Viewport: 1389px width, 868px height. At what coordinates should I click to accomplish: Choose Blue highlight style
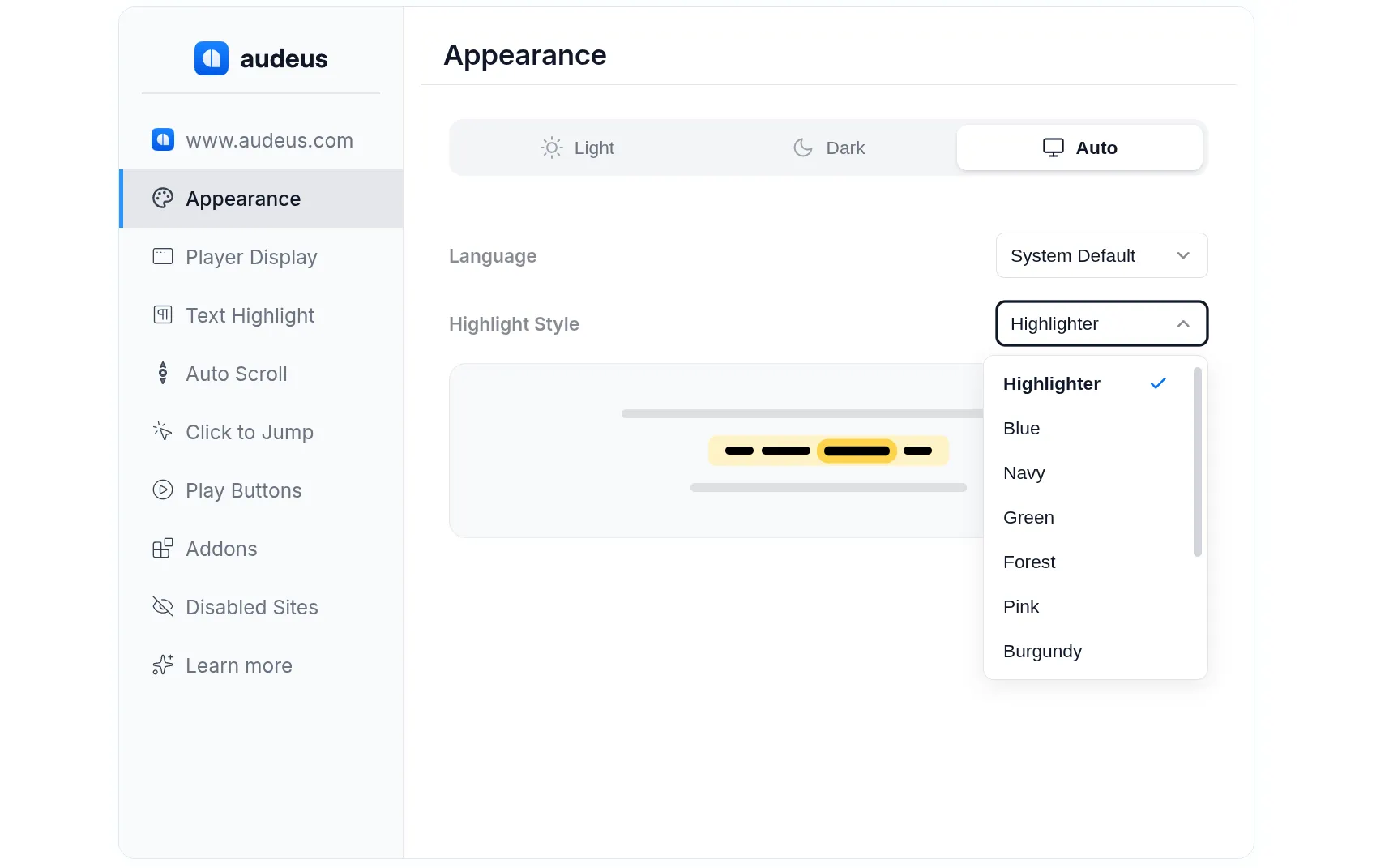click(1086, 428)
